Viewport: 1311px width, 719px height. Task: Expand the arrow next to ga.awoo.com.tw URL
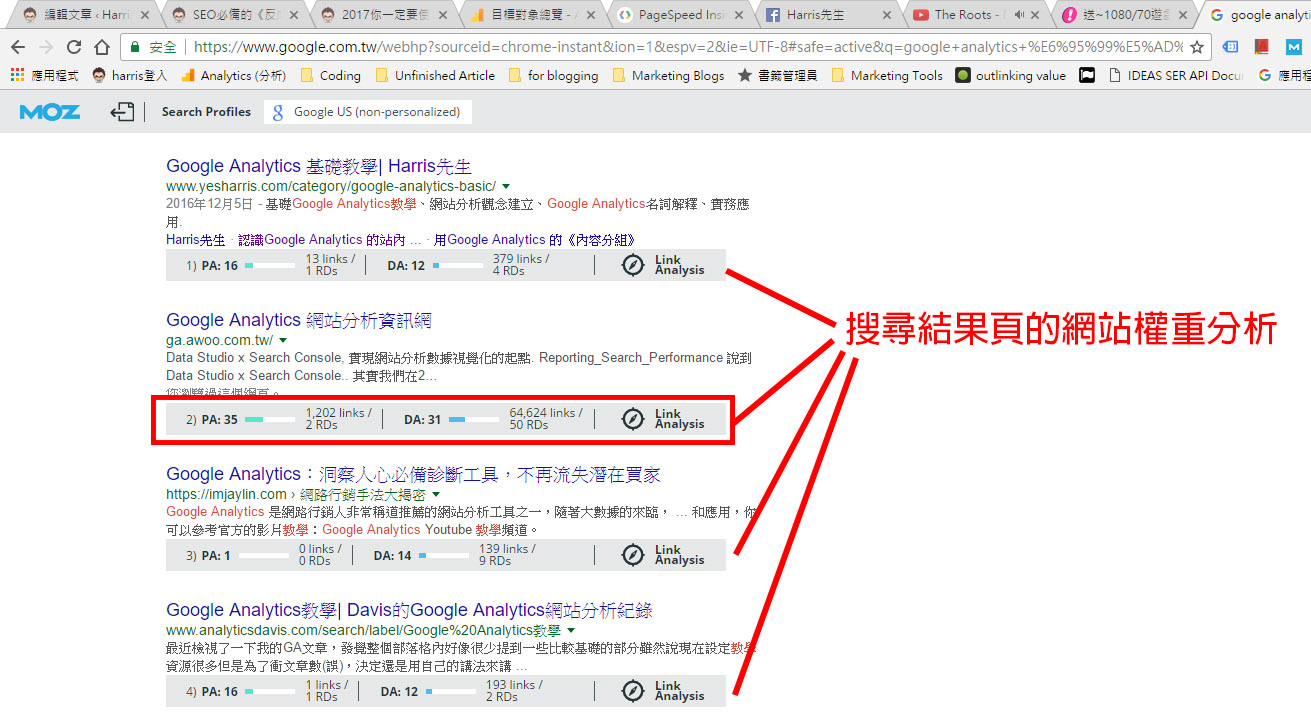point(283,341)
